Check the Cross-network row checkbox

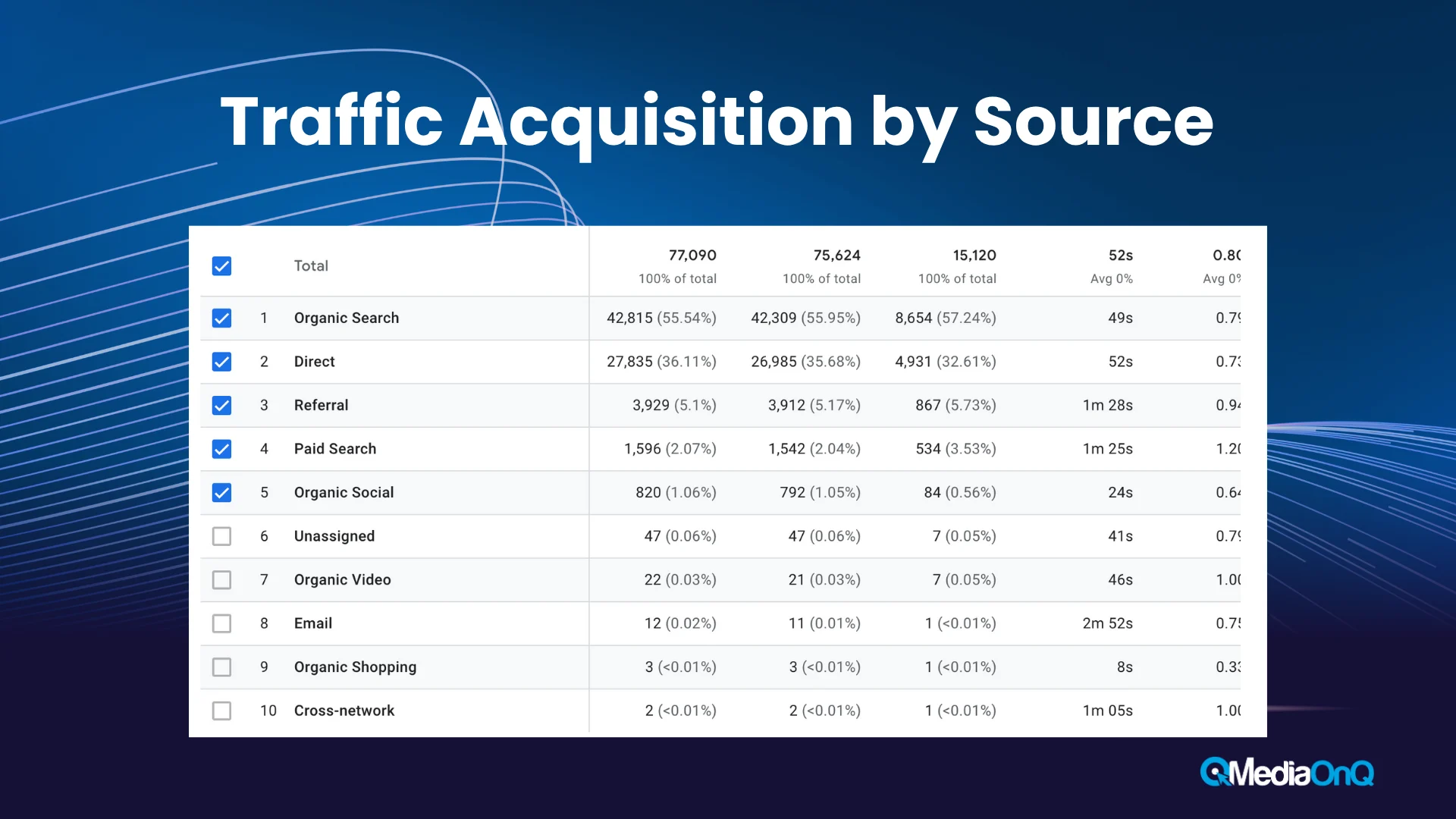coord(221,711)
